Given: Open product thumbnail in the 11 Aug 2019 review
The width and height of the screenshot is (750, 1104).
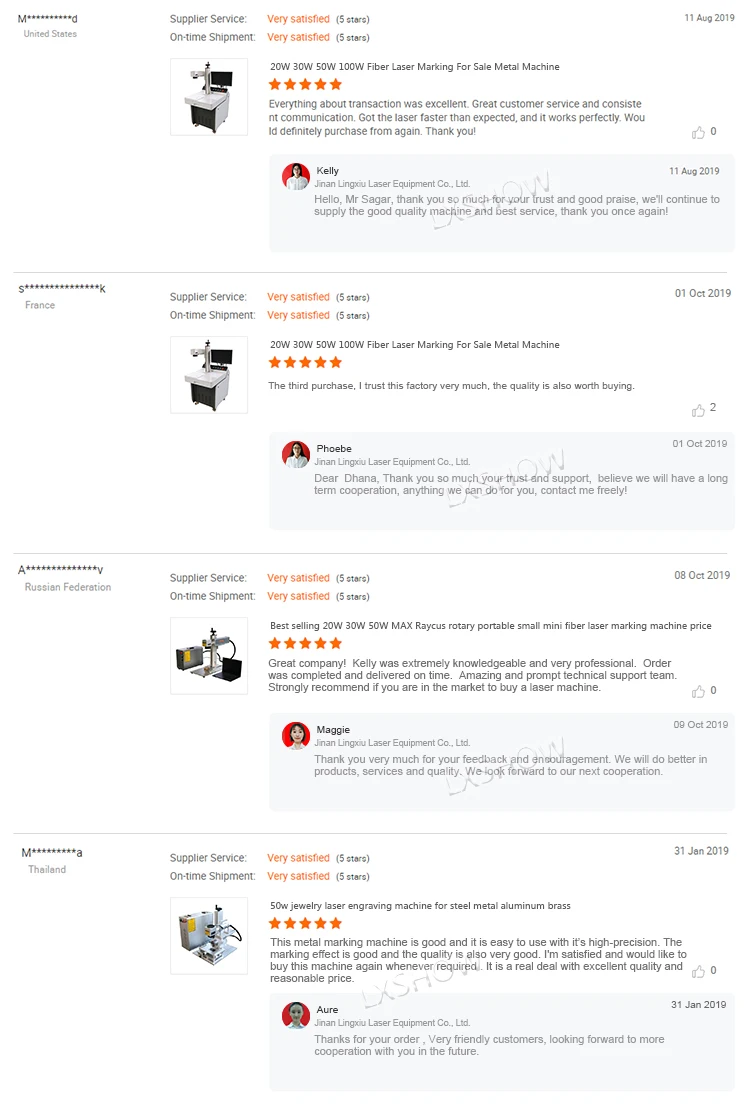Looking at the screenshot, I should [209, 97].
